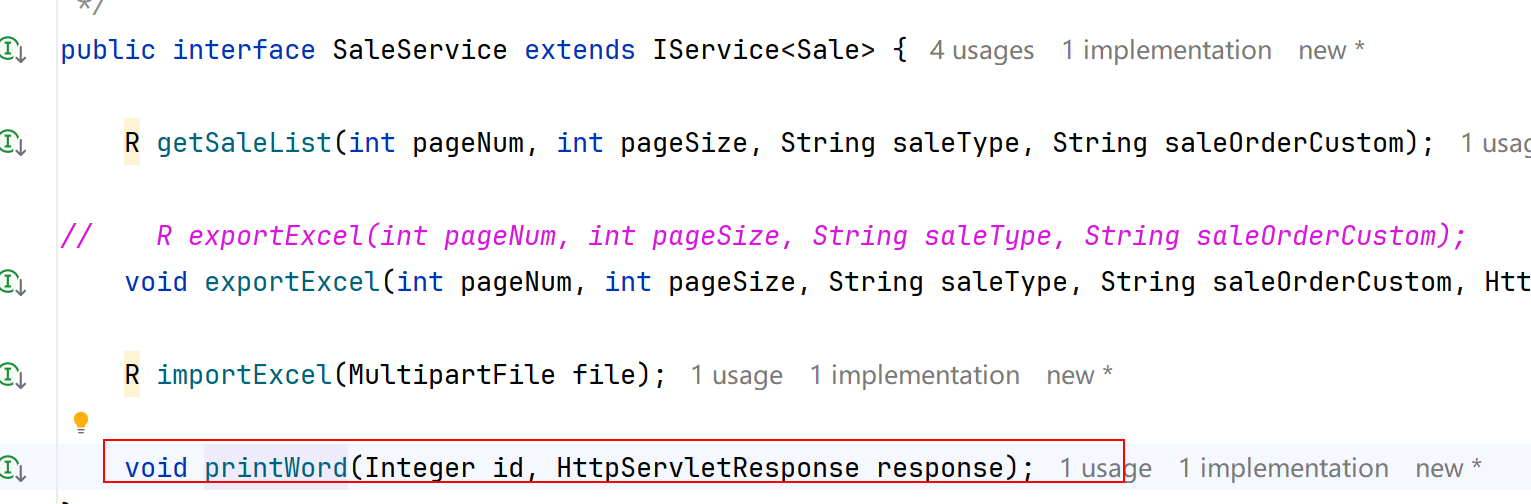Open the yellow light bulb quick-fix
This screenshot has width=1531, height=504.
pyautogui.click(x=81, y=422)
